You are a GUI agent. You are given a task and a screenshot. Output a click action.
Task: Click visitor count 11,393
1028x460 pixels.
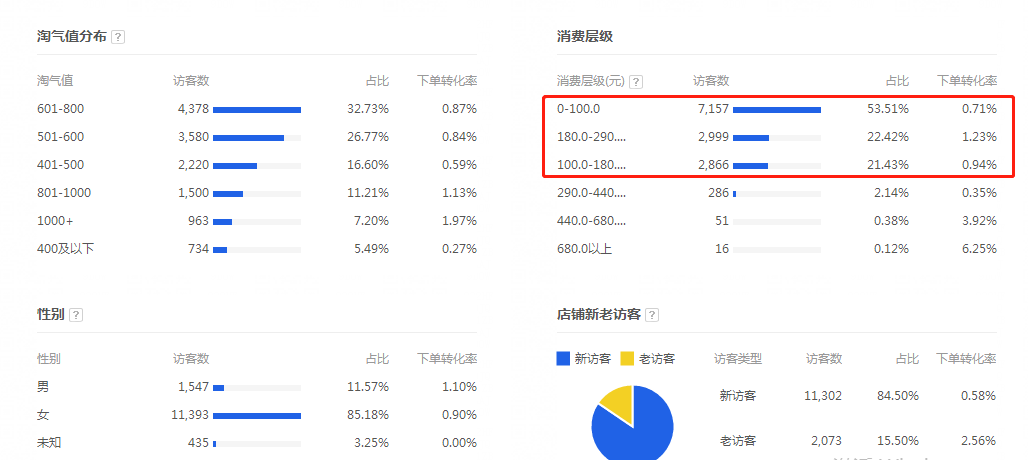point(190,415)
